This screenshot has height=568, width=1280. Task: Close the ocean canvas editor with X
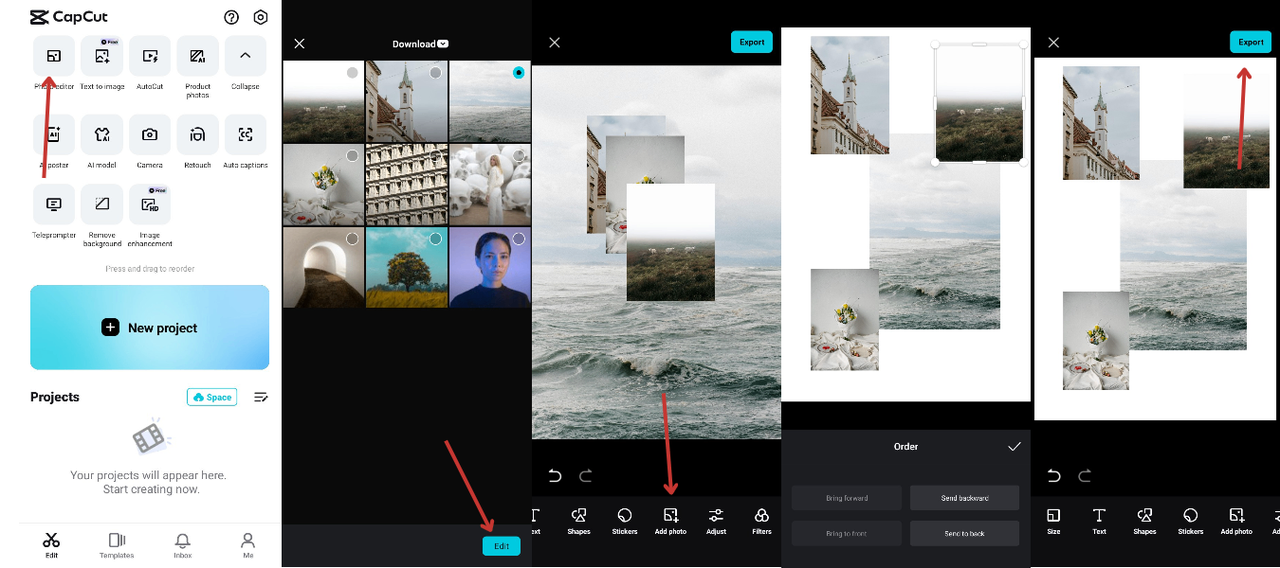(x=555, y=42)
